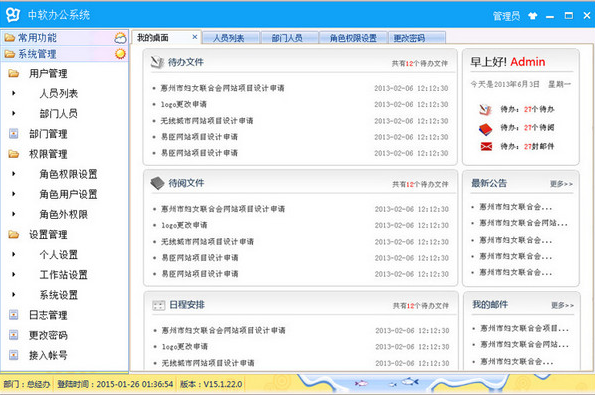Close the 我的桌面 tab
The image size is (595, 395).
(x=195, y=37)
